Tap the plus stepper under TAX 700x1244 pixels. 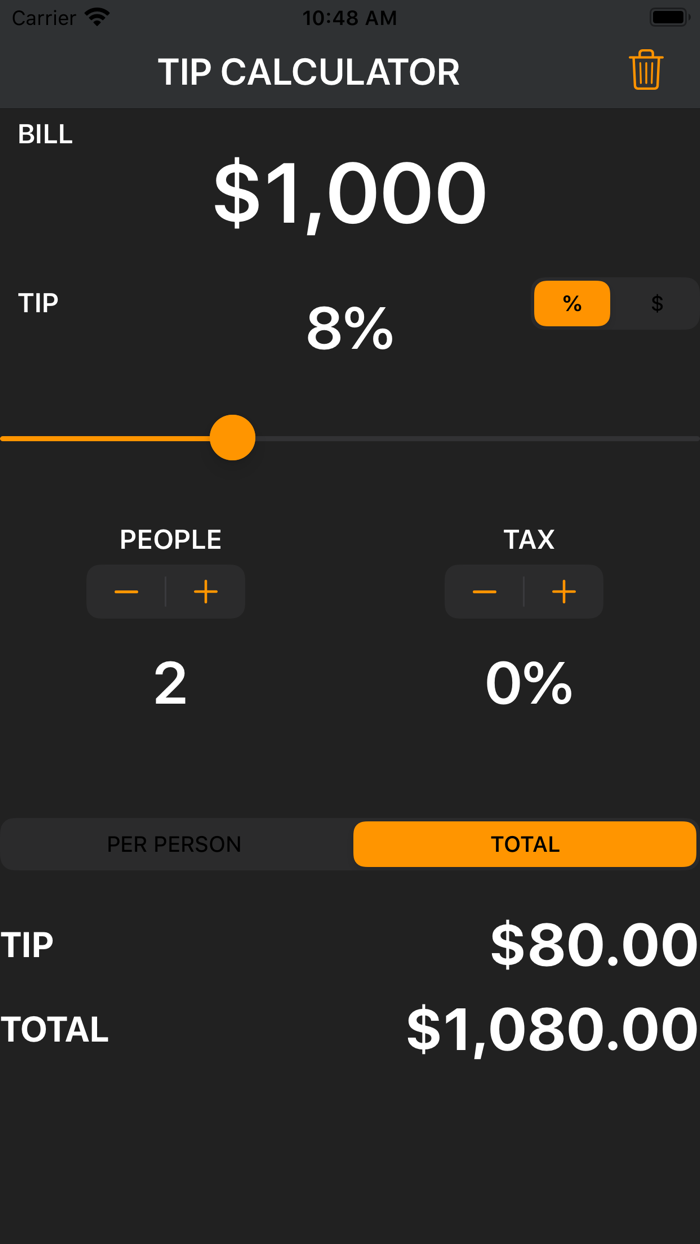click(563, 591)
